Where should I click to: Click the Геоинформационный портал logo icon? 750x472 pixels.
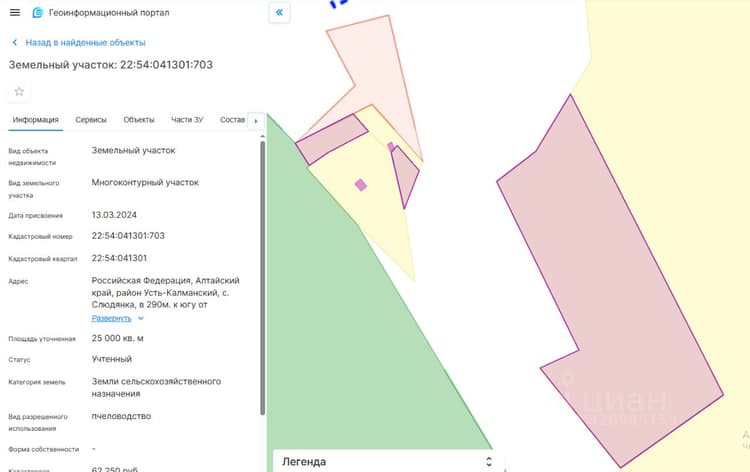point(37,13)
